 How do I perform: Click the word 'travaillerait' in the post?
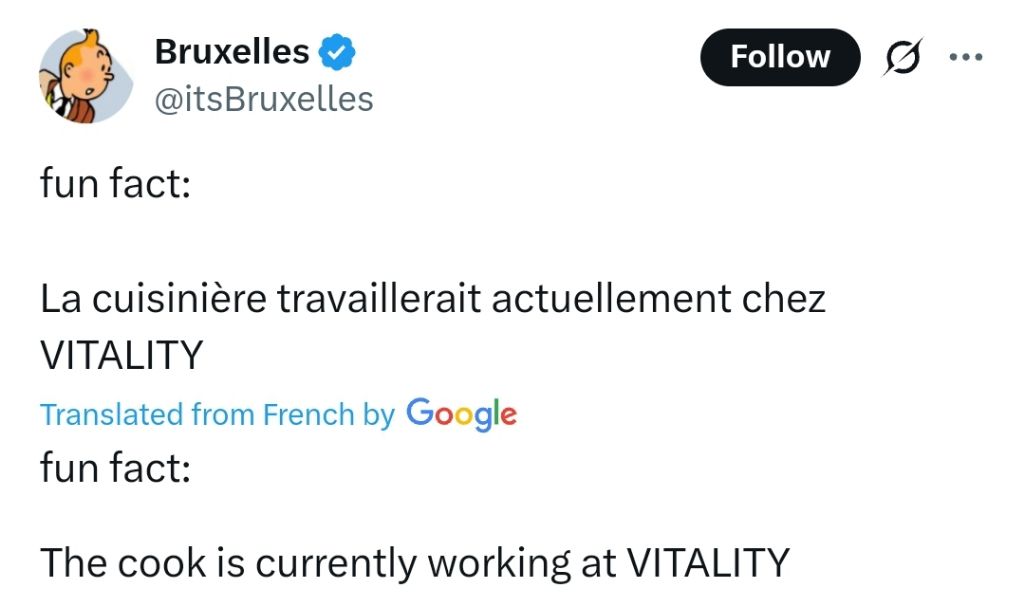tap(379, 299)
